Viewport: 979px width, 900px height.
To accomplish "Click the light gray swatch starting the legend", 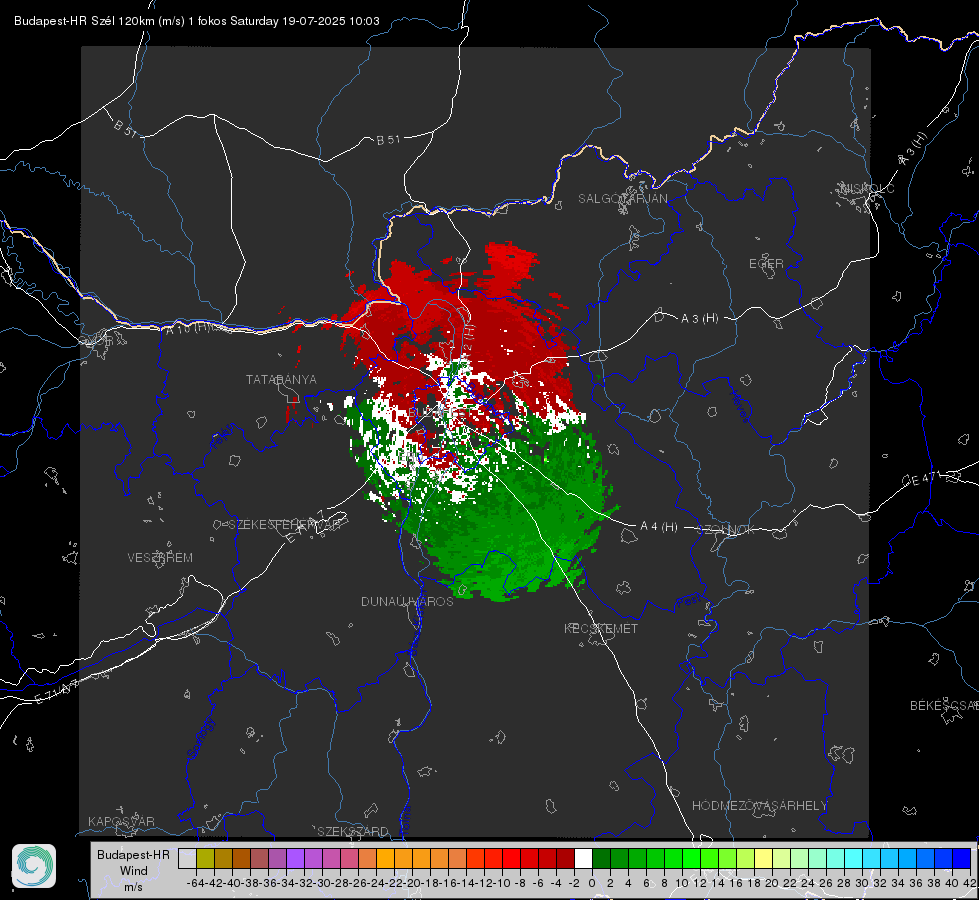I will click(187, 858).
